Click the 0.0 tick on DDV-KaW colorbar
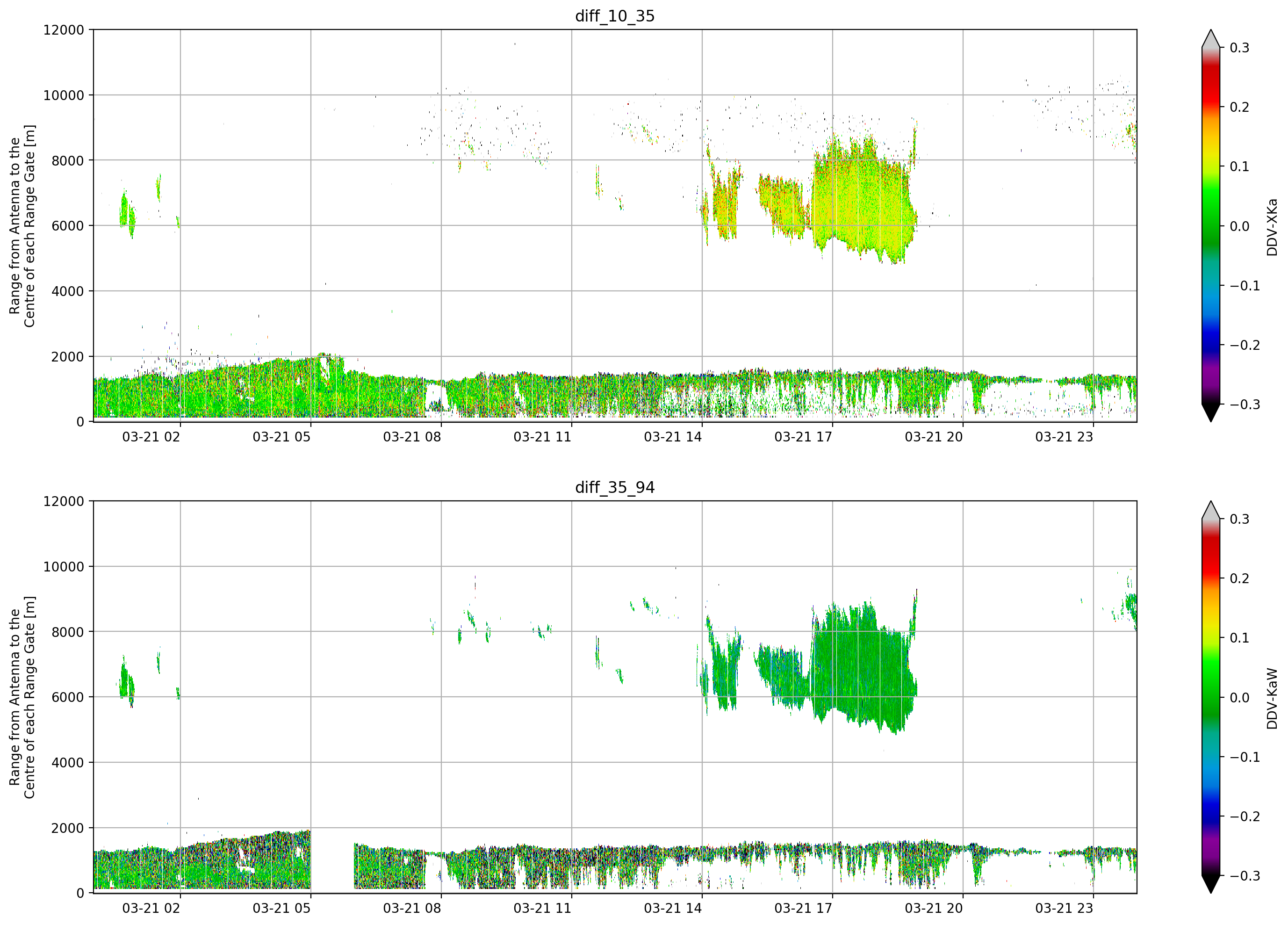This screenshot has width=1288, height=925. click(x=1239, y=697)
